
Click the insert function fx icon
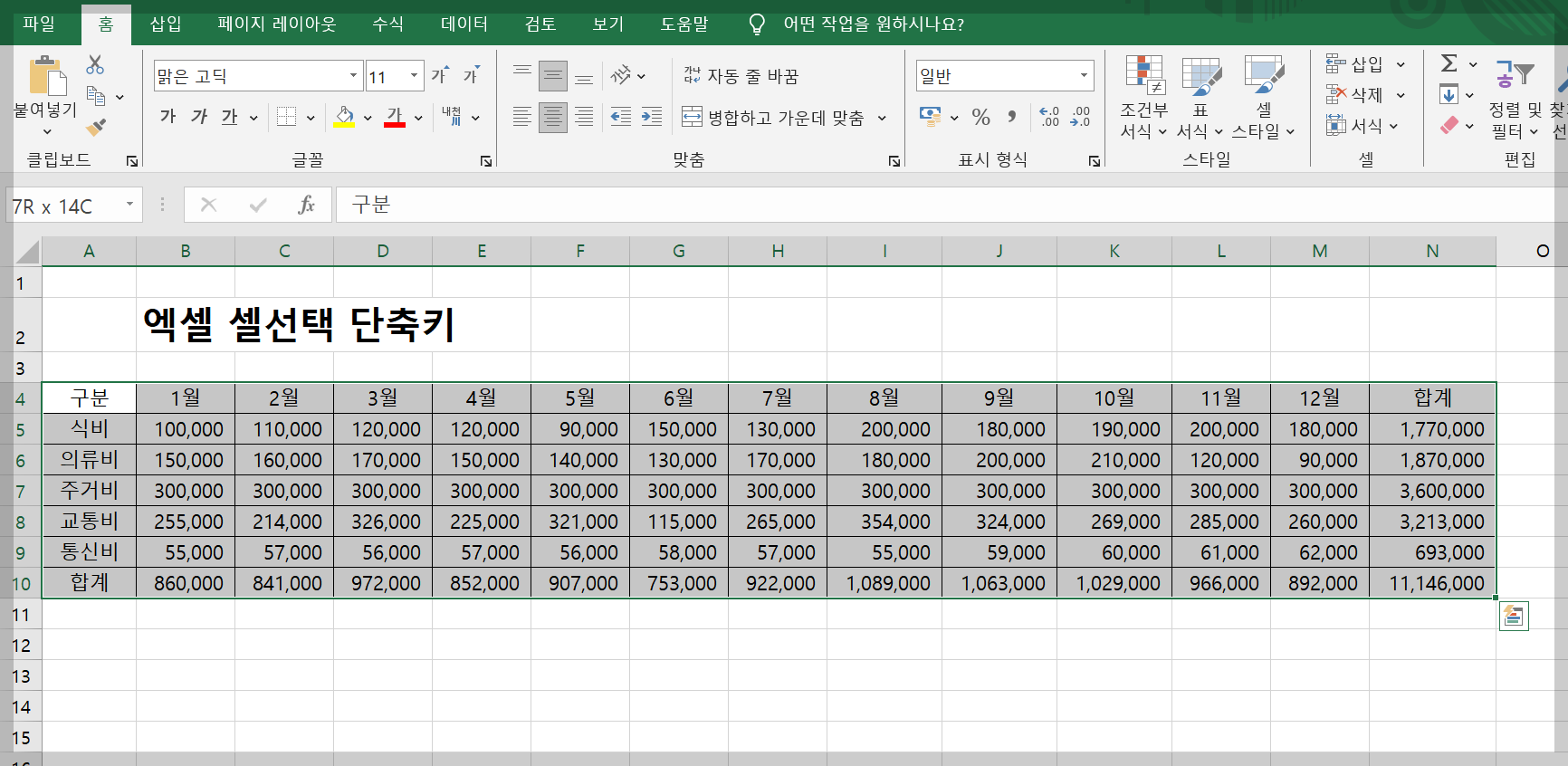307,205
